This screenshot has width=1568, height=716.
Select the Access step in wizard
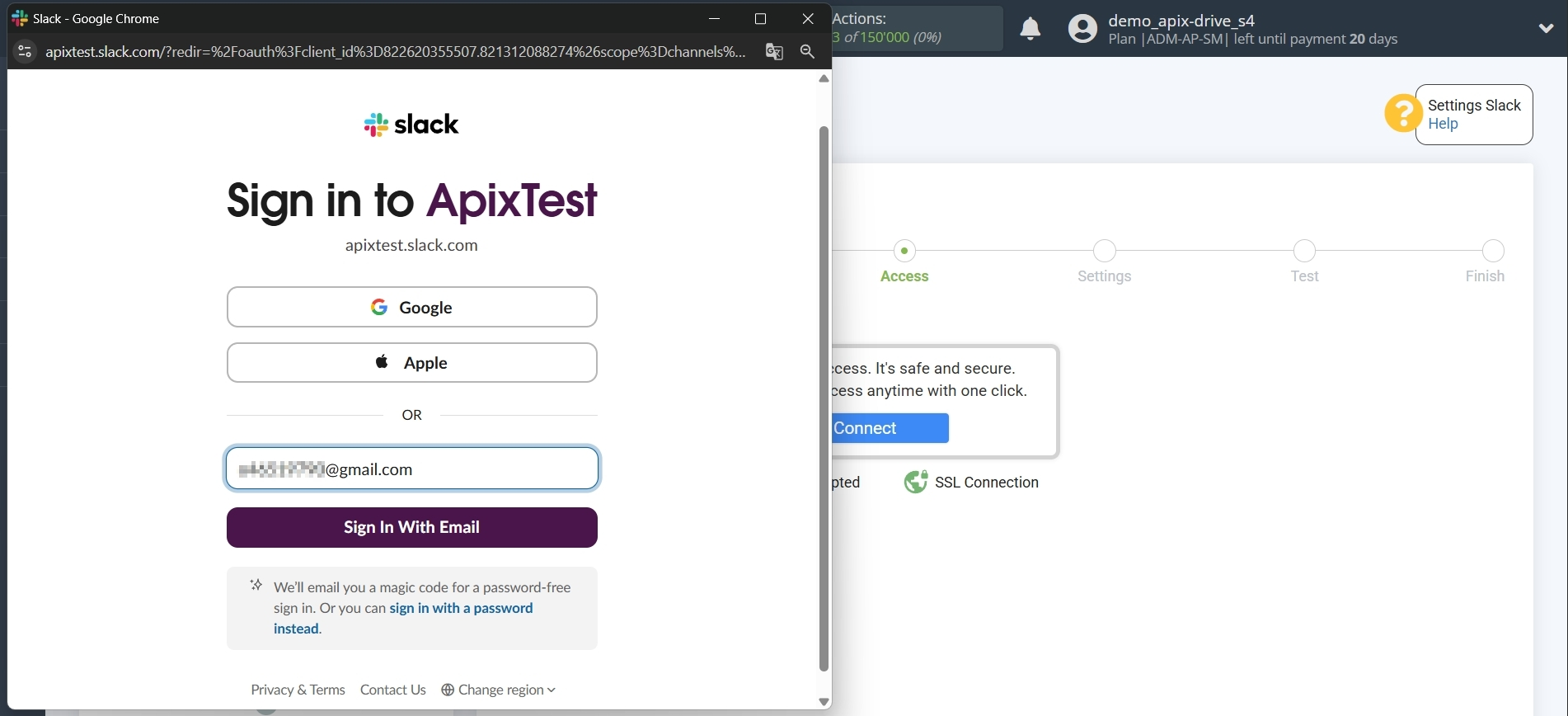[x=904, y=251]
